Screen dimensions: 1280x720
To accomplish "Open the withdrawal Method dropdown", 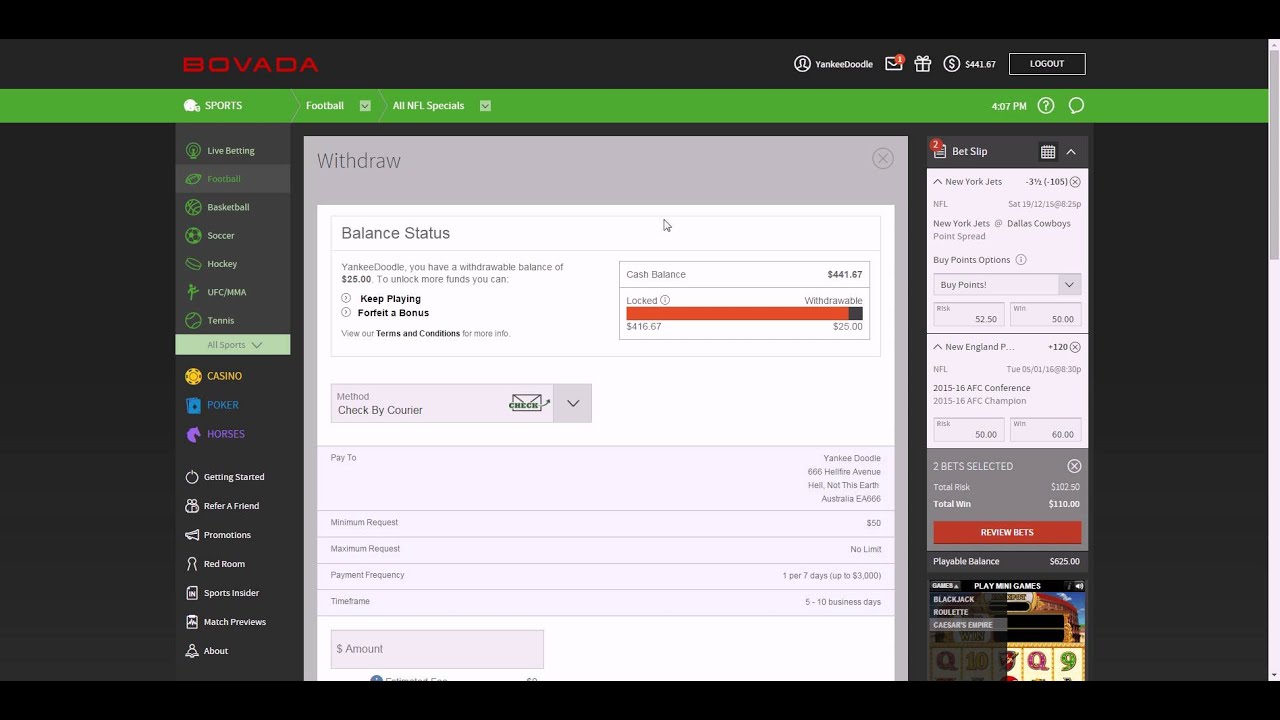I will (572, 403).
